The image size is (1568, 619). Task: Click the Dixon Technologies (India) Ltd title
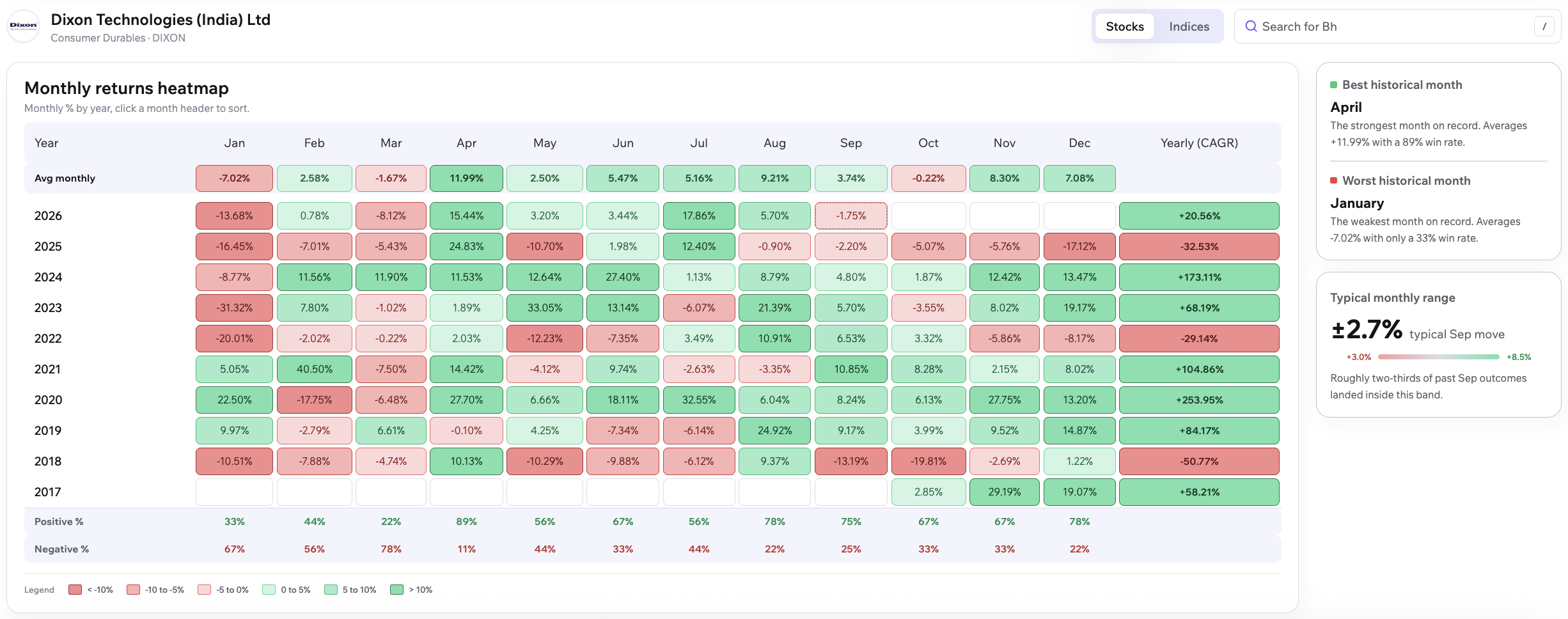[x=161, y=20]
